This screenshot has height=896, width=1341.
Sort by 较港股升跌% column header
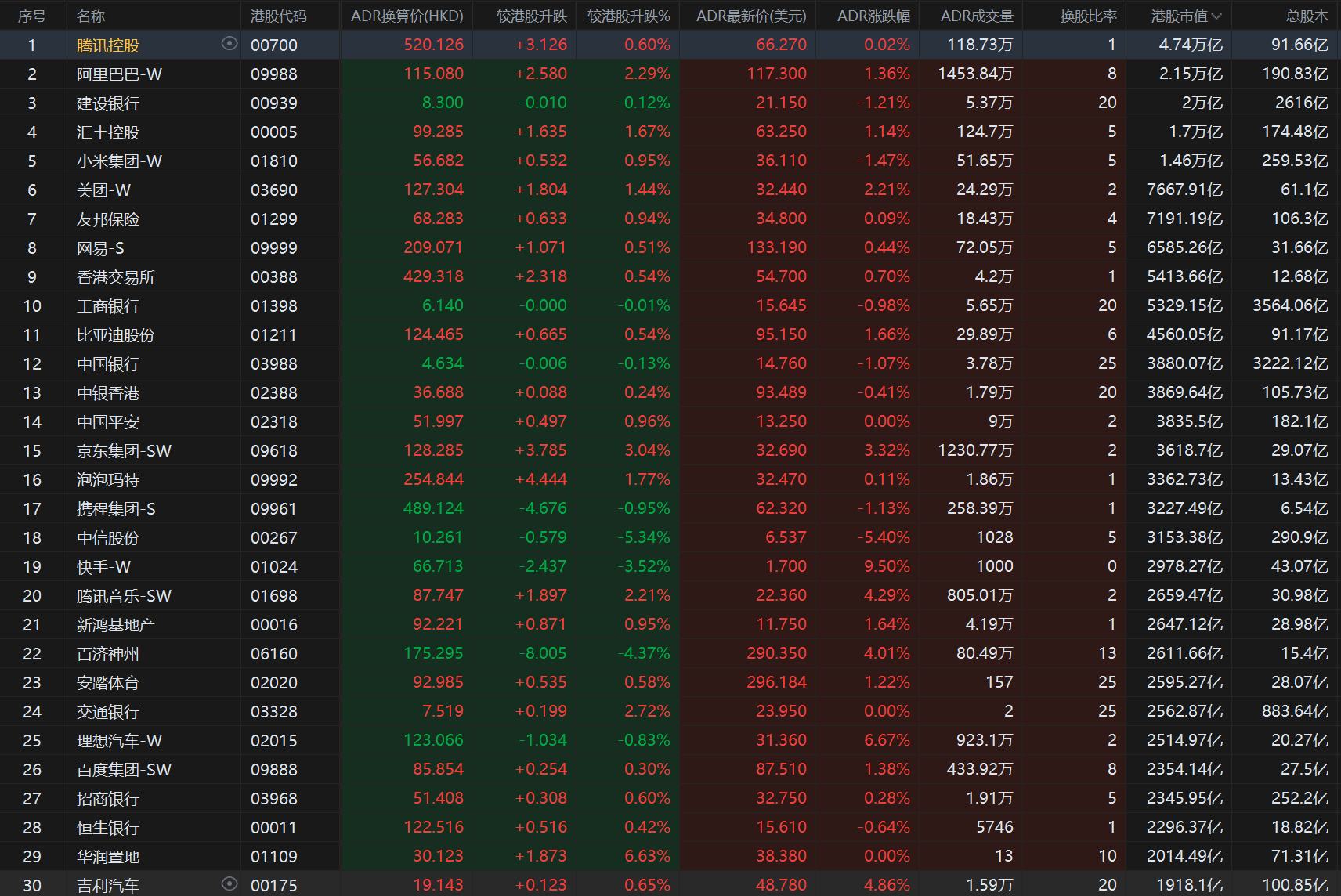(629, 16)
